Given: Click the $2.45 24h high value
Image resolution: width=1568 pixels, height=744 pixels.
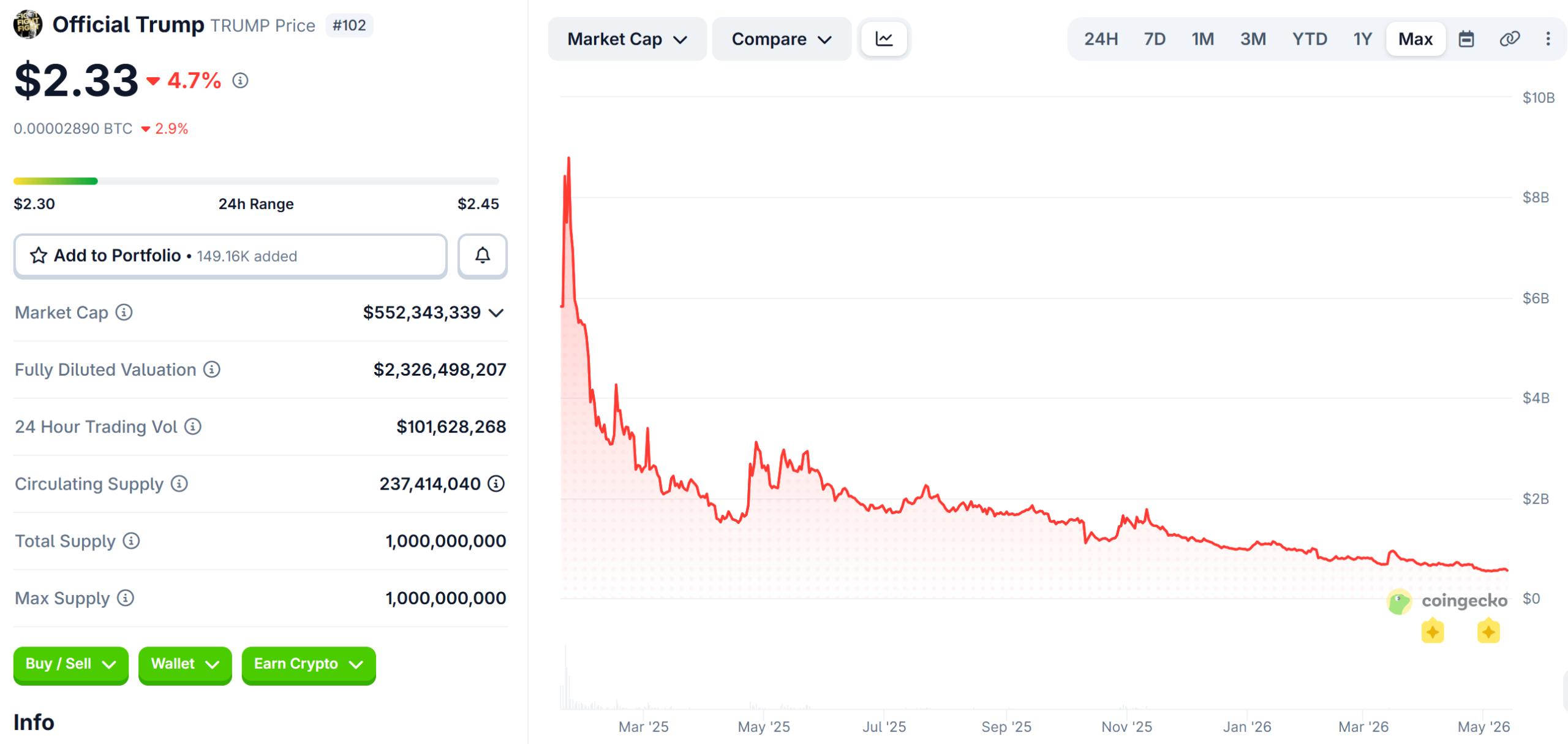Looking at the screenshot, I should tap(478, 204).
